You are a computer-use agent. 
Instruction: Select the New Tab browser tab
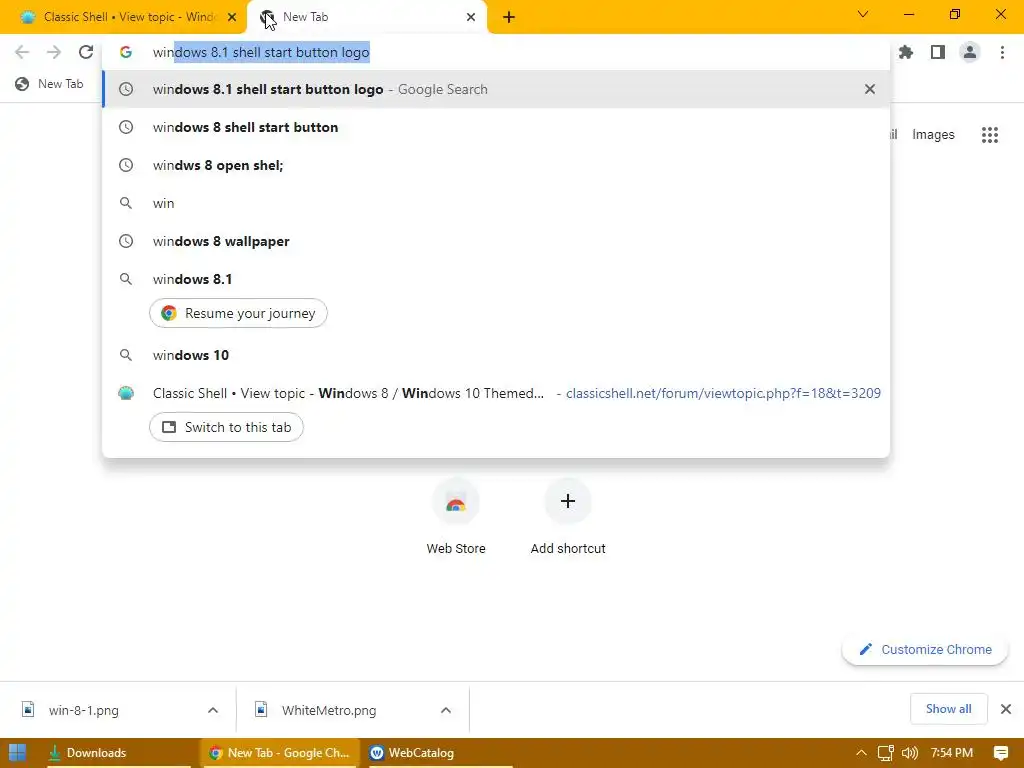(x=367, y=17)
